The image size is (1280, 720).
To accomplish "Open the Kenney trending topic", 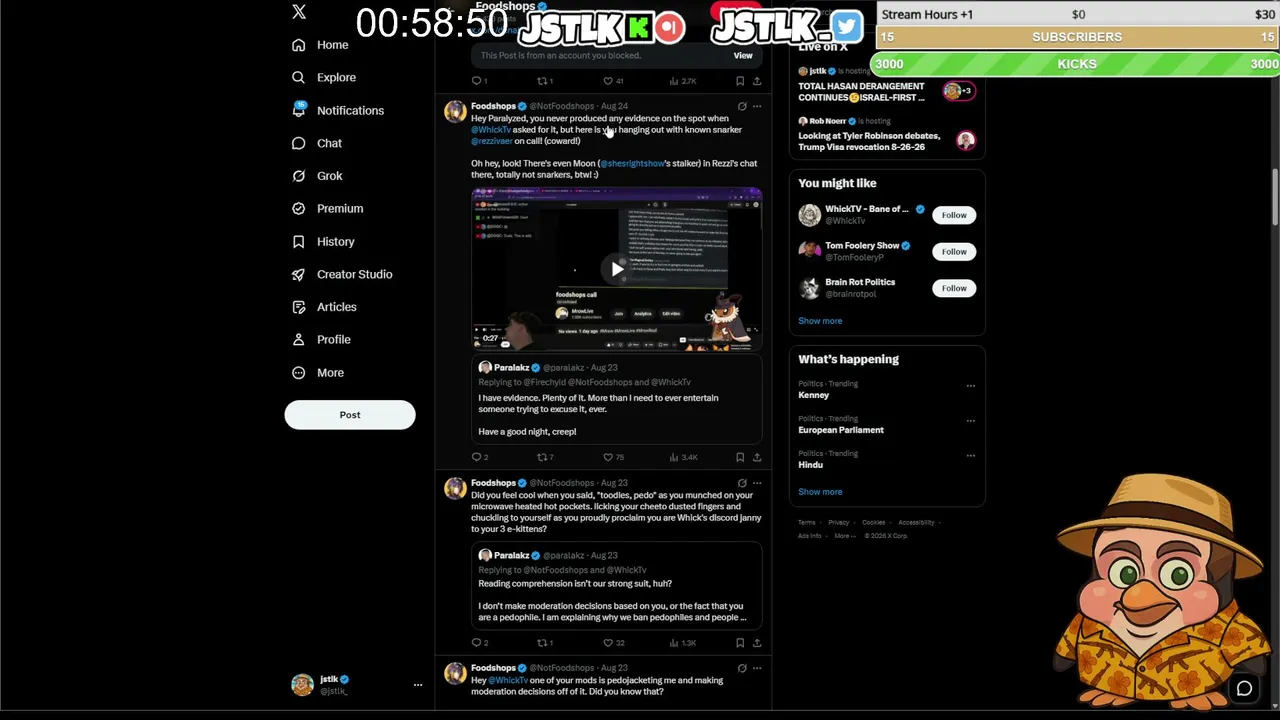I will click(x=814, y=395).
